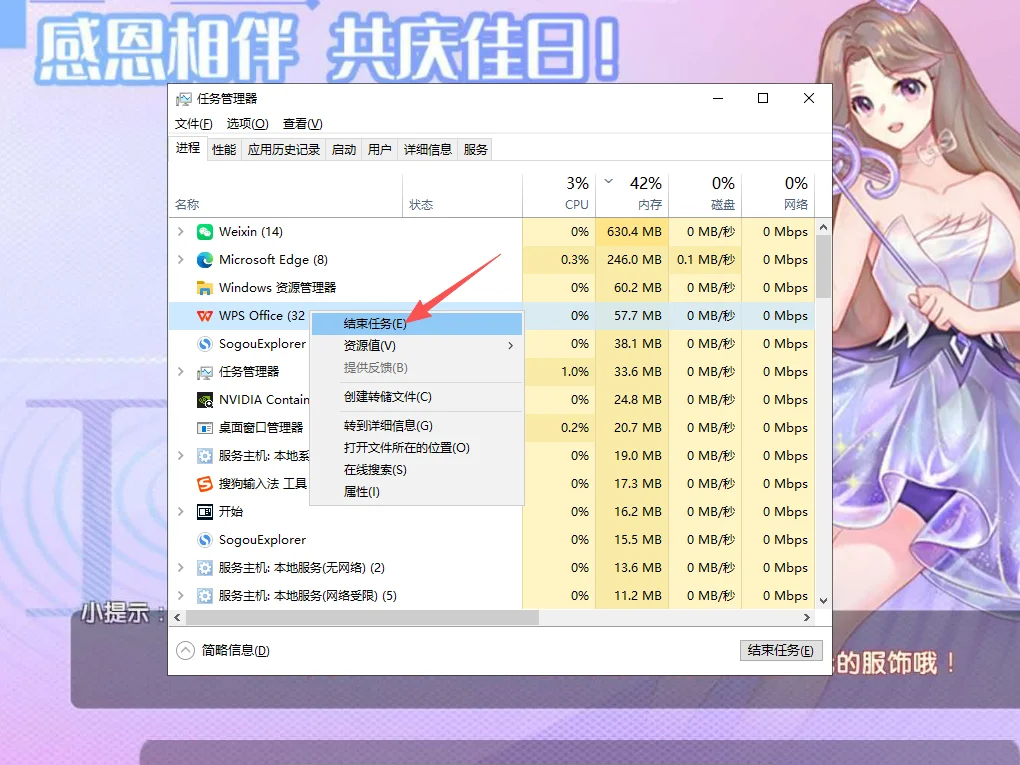Image resolution: width=1020 pixels, height=765 pixels.
Task: Click the 服务主机: 本地系统 gear icon
Action: 205,456
